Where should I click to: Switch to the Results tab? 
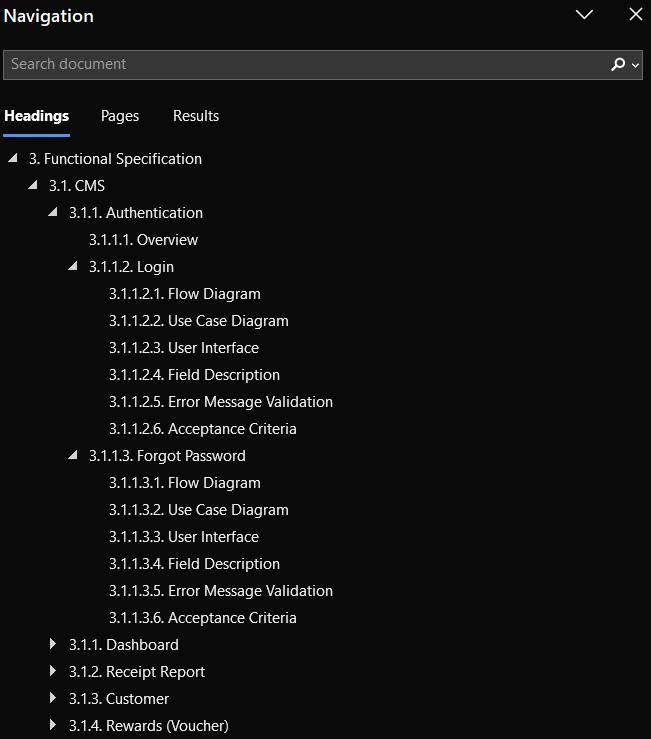pyautogui.click(x=196, y=116)
